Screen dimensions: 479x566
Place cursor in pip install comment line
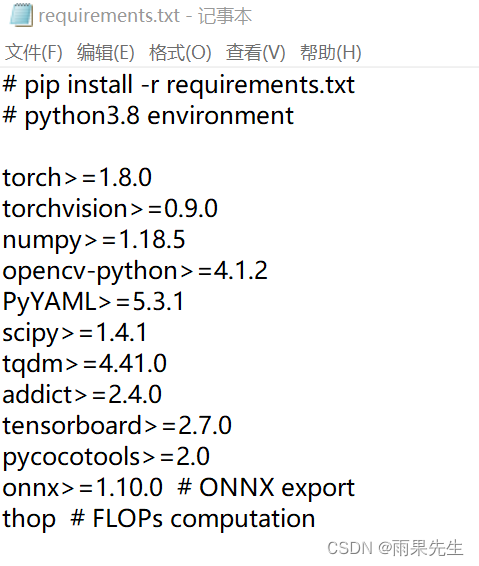click(179, 85)
